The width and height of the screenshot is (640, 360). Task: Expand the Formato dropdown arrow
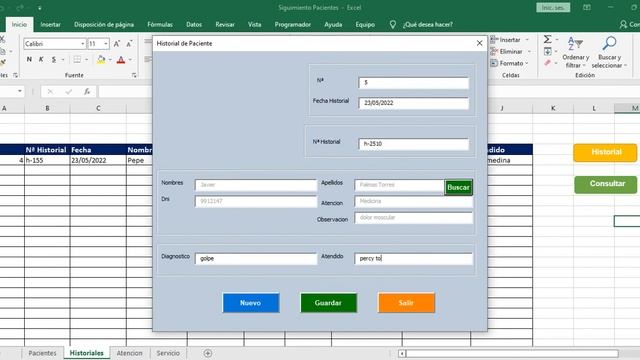[x=527, y=63]
